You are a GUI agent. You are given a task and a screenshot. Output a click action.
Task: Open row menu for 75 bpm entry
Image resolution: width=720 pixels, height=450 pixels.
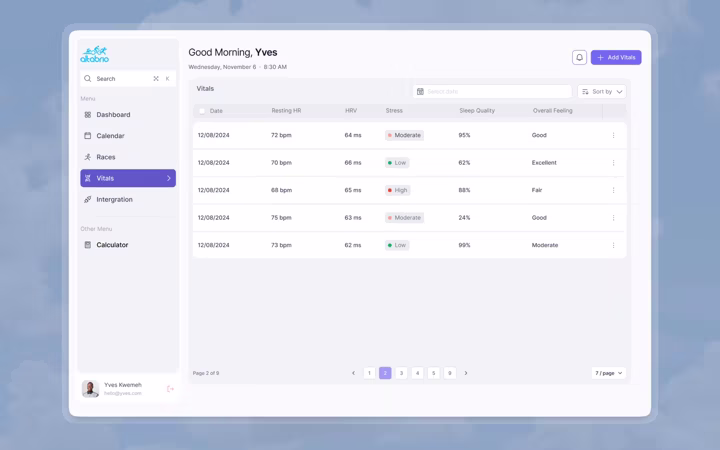coord(613,218)
